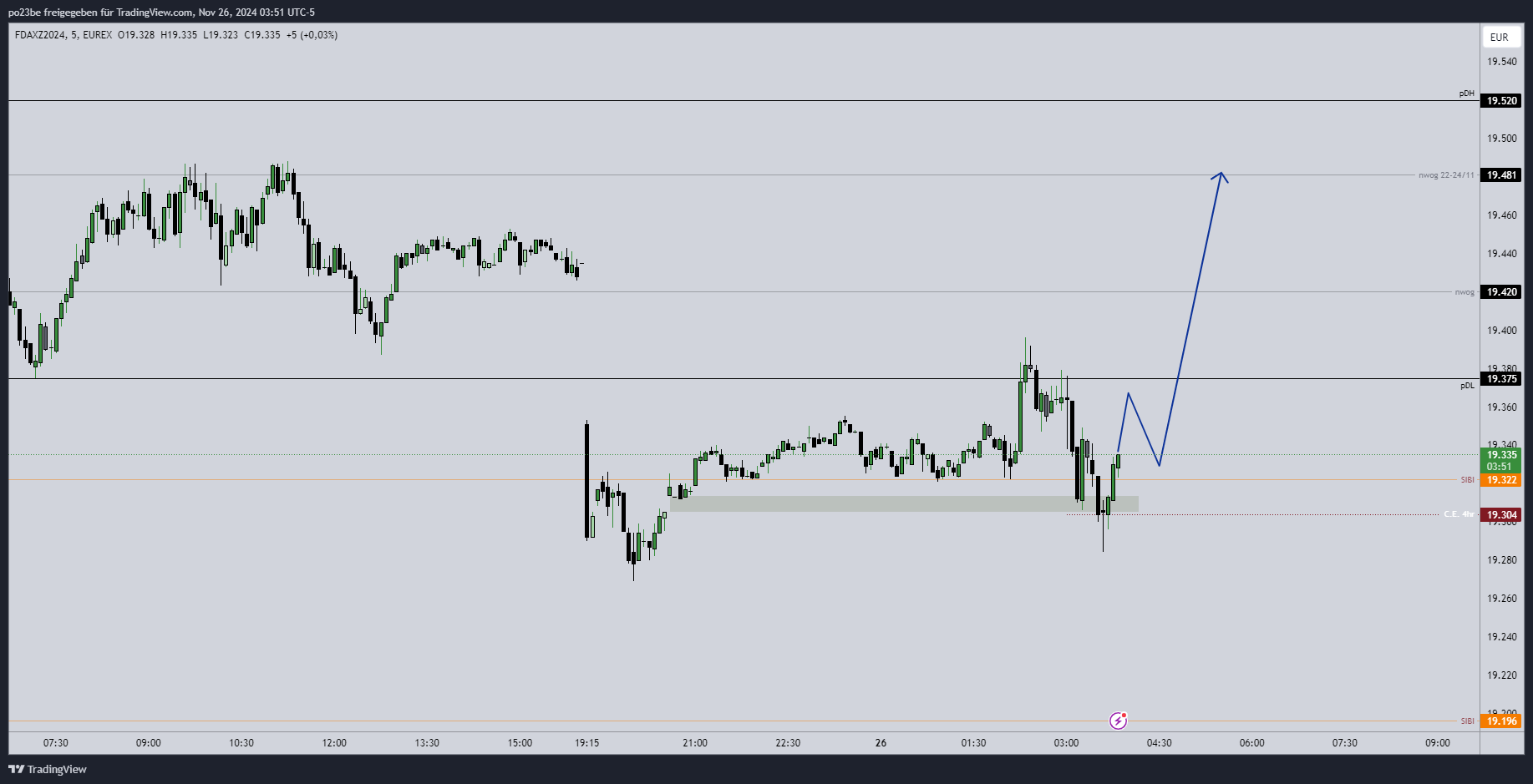Click the orange 19.196 price tag
The image size is (1533, 784).
click(1501, 721)
